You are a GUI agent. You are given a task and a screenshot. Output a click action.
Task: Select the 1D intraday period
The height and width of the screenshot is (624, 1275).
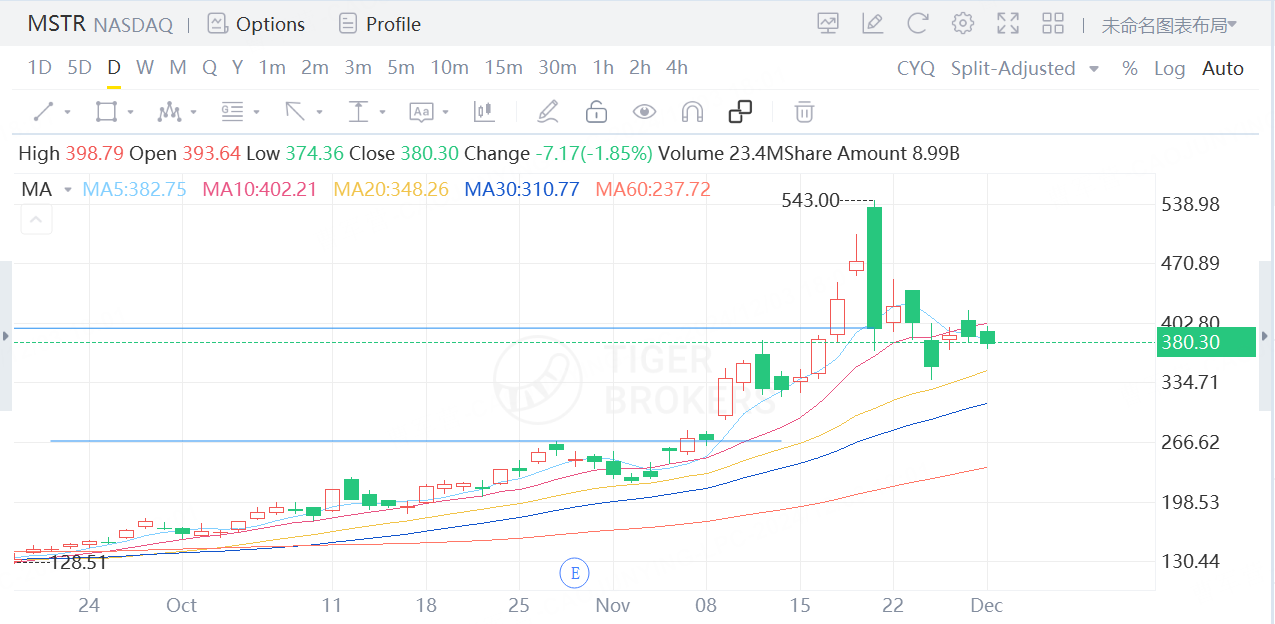(x=39, y=68)
